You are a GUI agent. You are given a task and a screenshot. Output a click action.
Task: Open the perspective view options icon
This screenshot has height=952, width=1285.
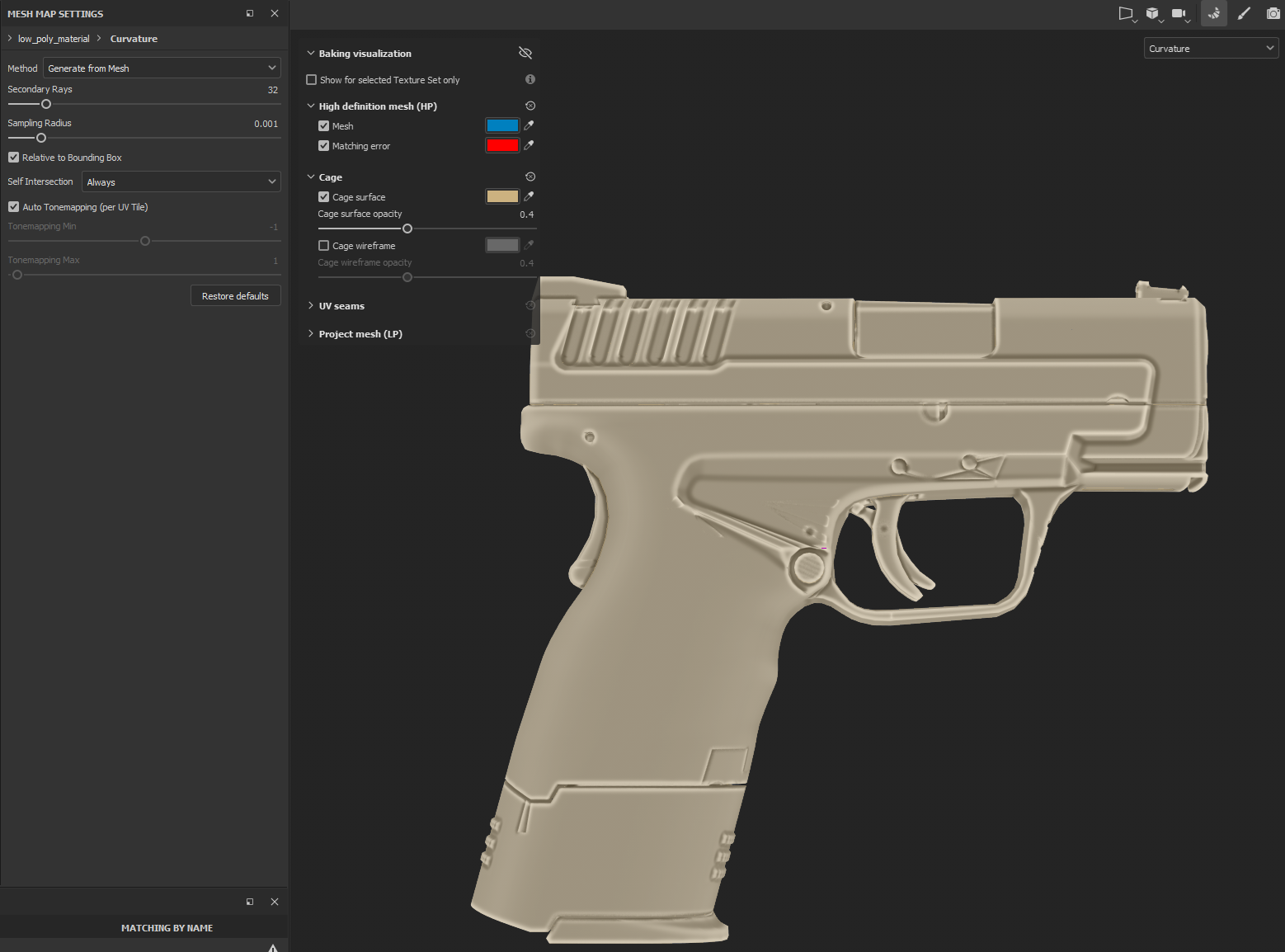1126,13
